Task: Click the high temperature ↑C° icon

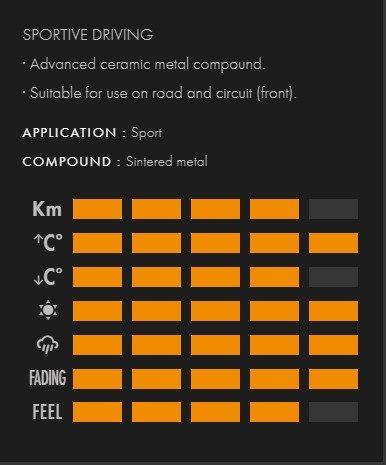Action: (48, 243)
